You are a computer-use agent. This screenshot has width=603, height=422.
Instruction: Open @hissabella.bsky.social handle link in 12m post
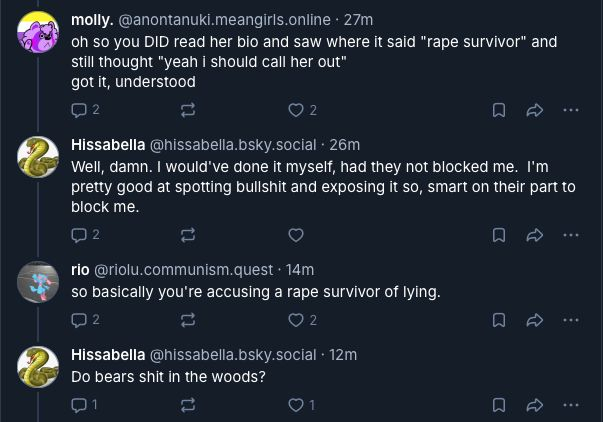(x=232, y=355)
